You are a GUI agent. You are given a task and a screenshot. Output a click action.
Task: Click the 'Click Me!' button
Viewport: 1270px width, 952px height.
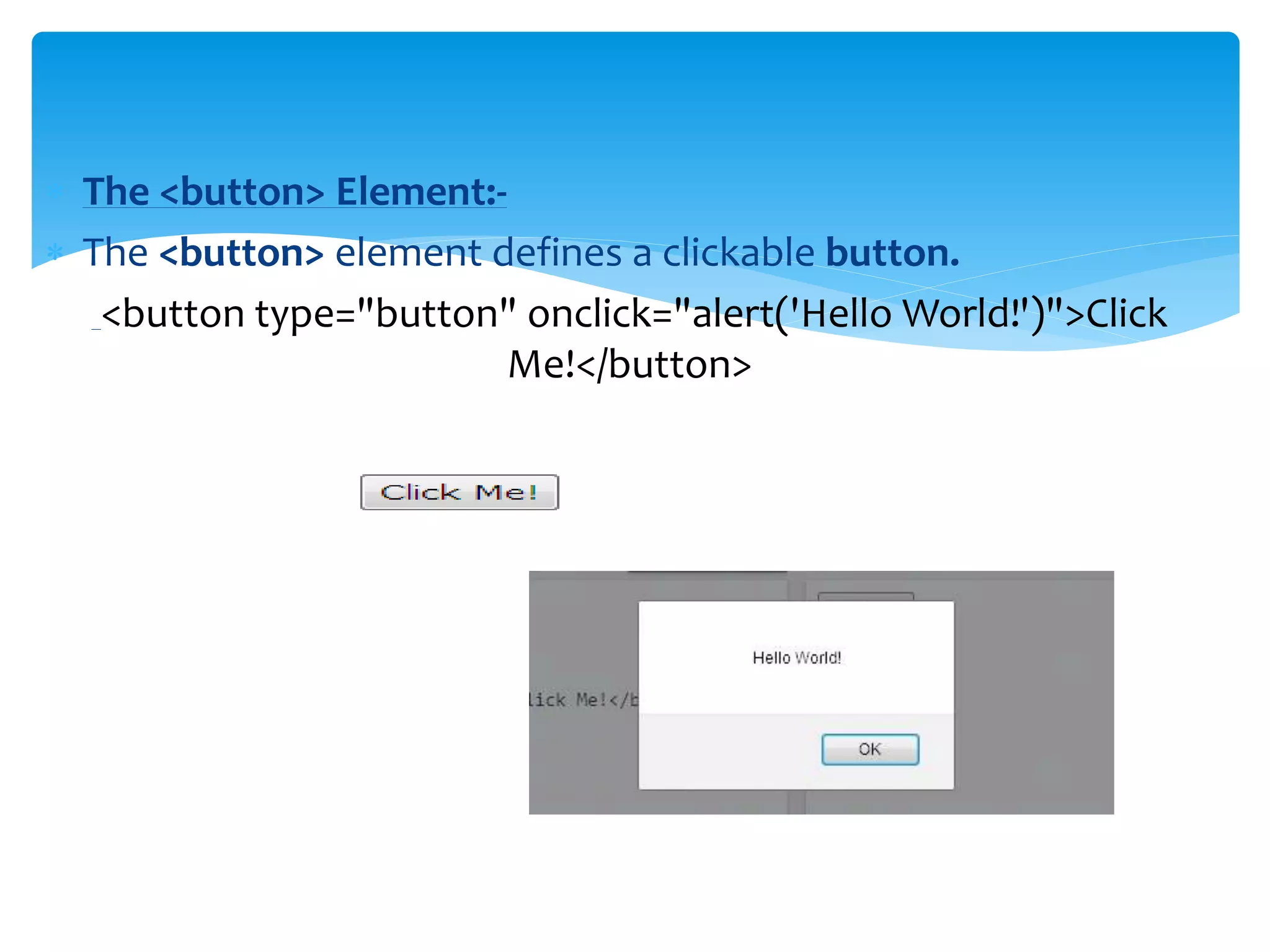click(460, 492)
